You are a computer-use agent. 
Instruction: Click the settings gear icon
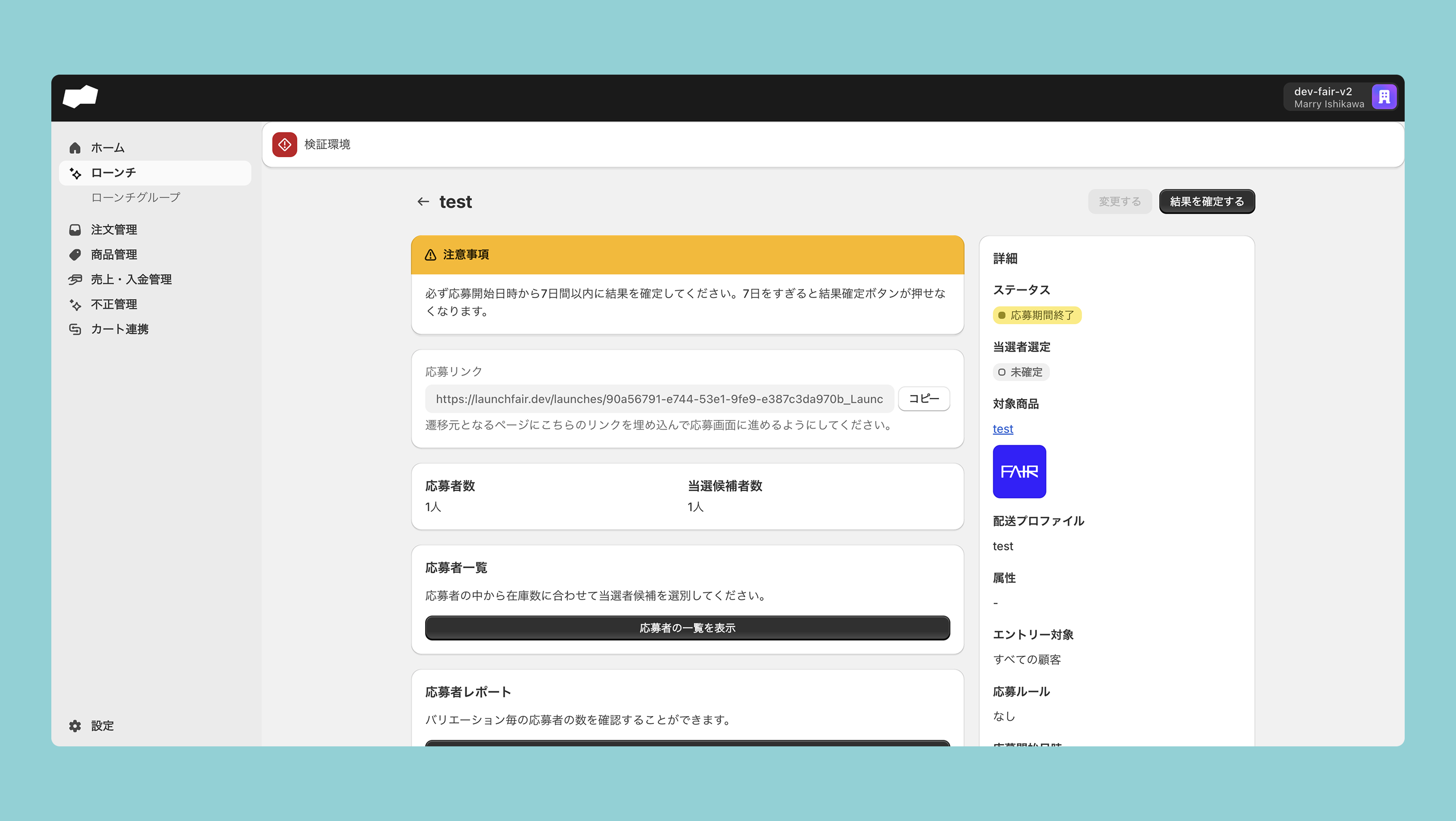(x=75, y=725)
